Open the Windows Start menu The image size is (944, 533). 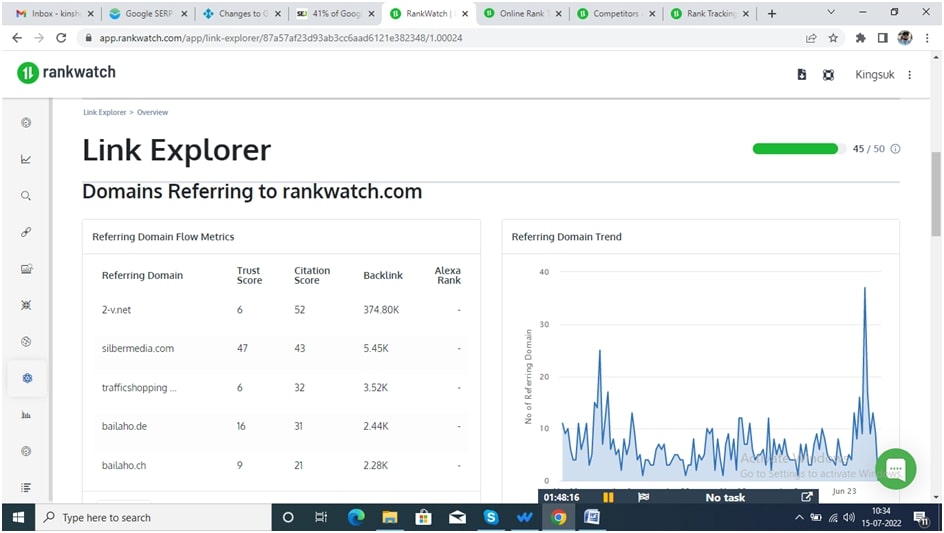tap(18, 517)
